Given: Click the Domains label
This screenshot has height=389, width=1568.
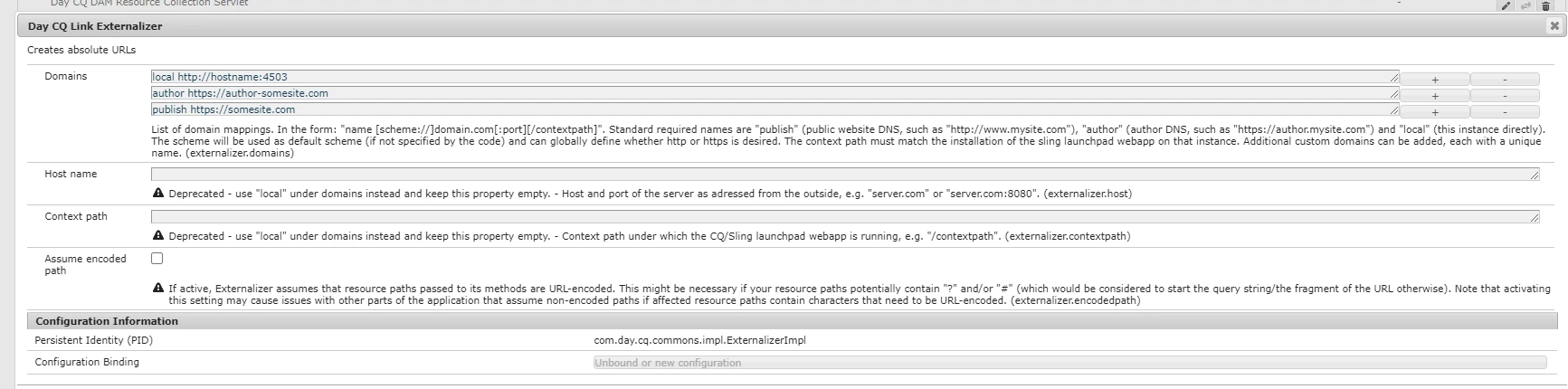Looking at the screenshot, I should click(x=66, y=77).
